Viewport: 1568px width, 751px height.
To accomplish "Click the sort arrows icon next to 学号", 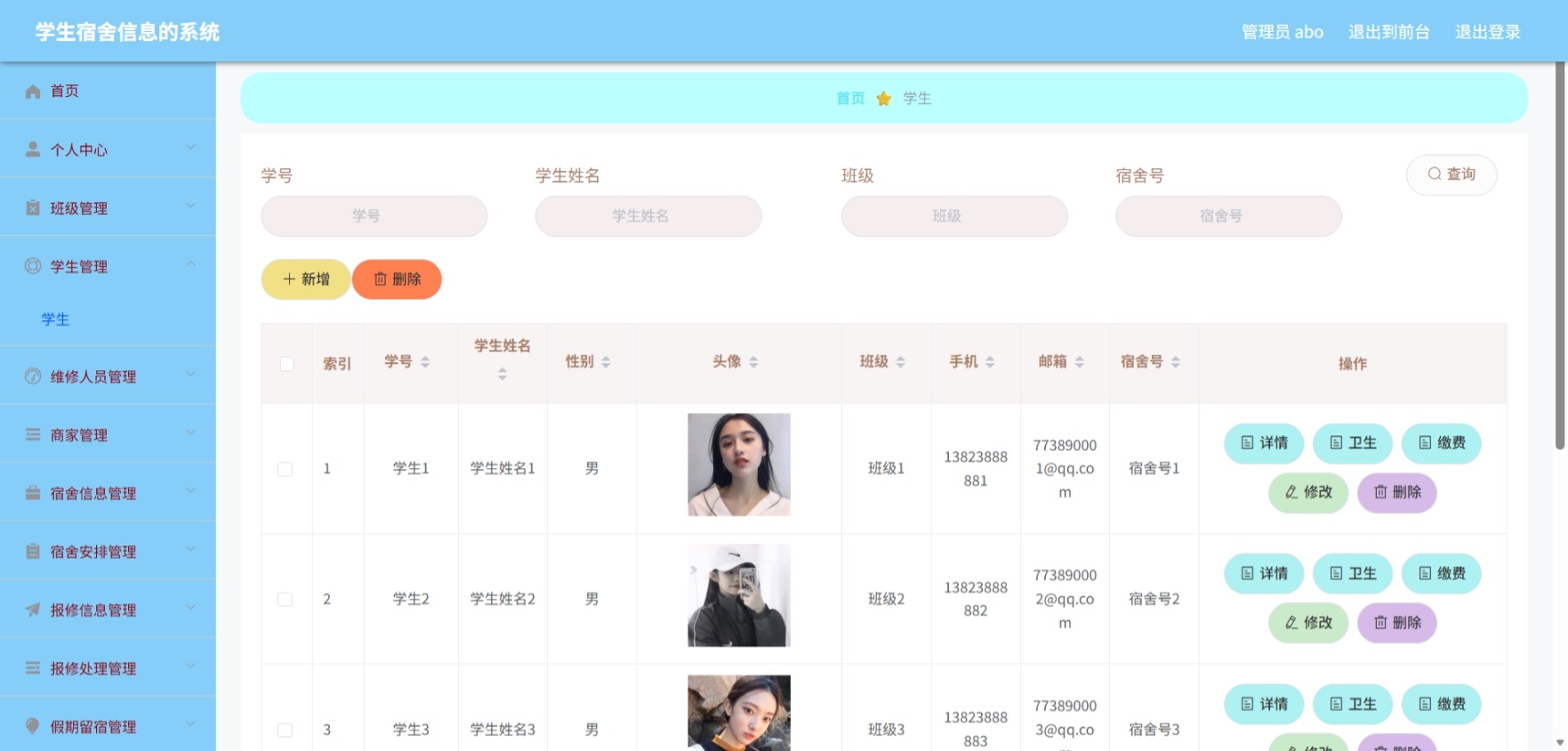I will [425, 361].
